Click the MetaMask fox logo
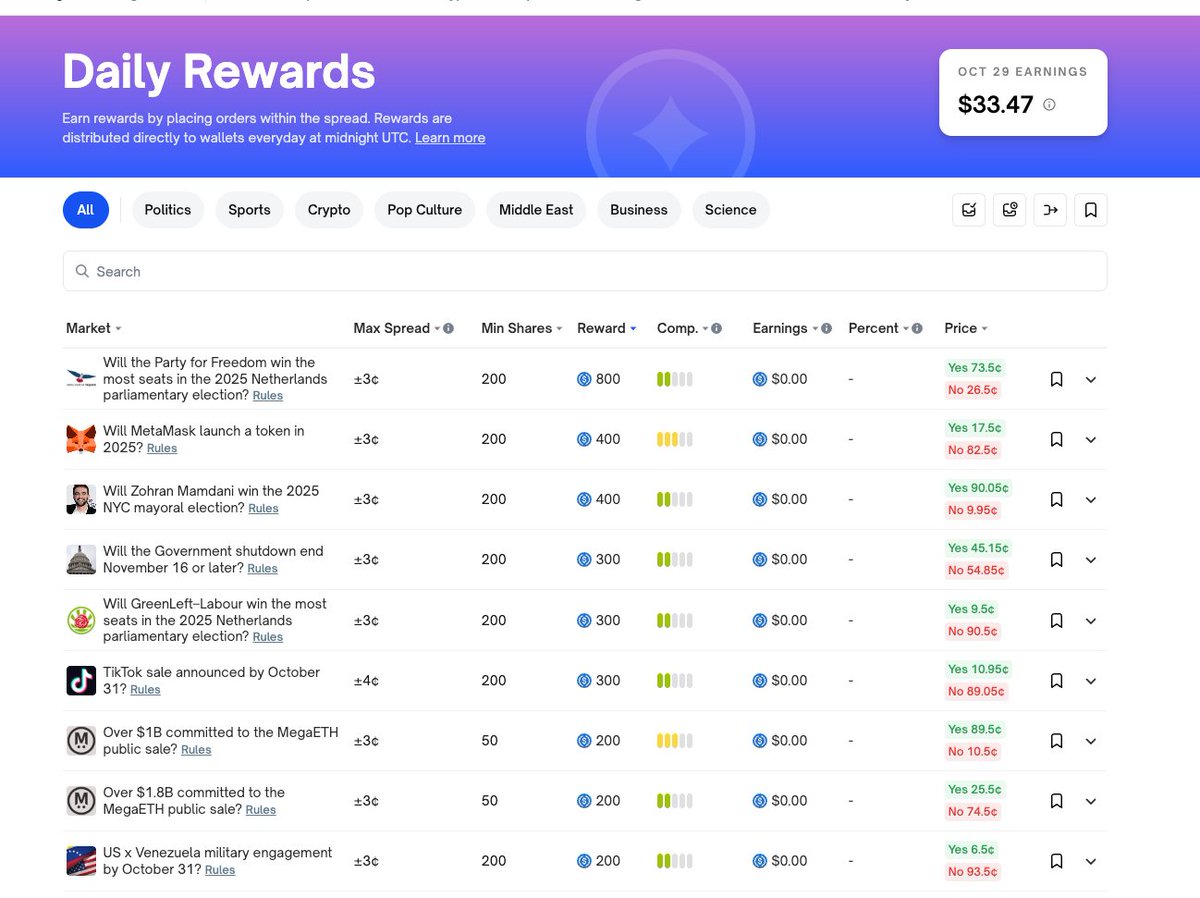 81,440
